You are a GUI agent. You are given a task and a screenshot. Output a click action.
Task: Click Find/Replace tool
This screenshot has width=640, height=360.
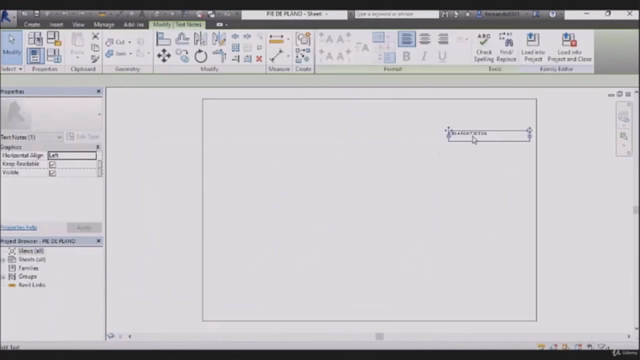pos(506,47)
